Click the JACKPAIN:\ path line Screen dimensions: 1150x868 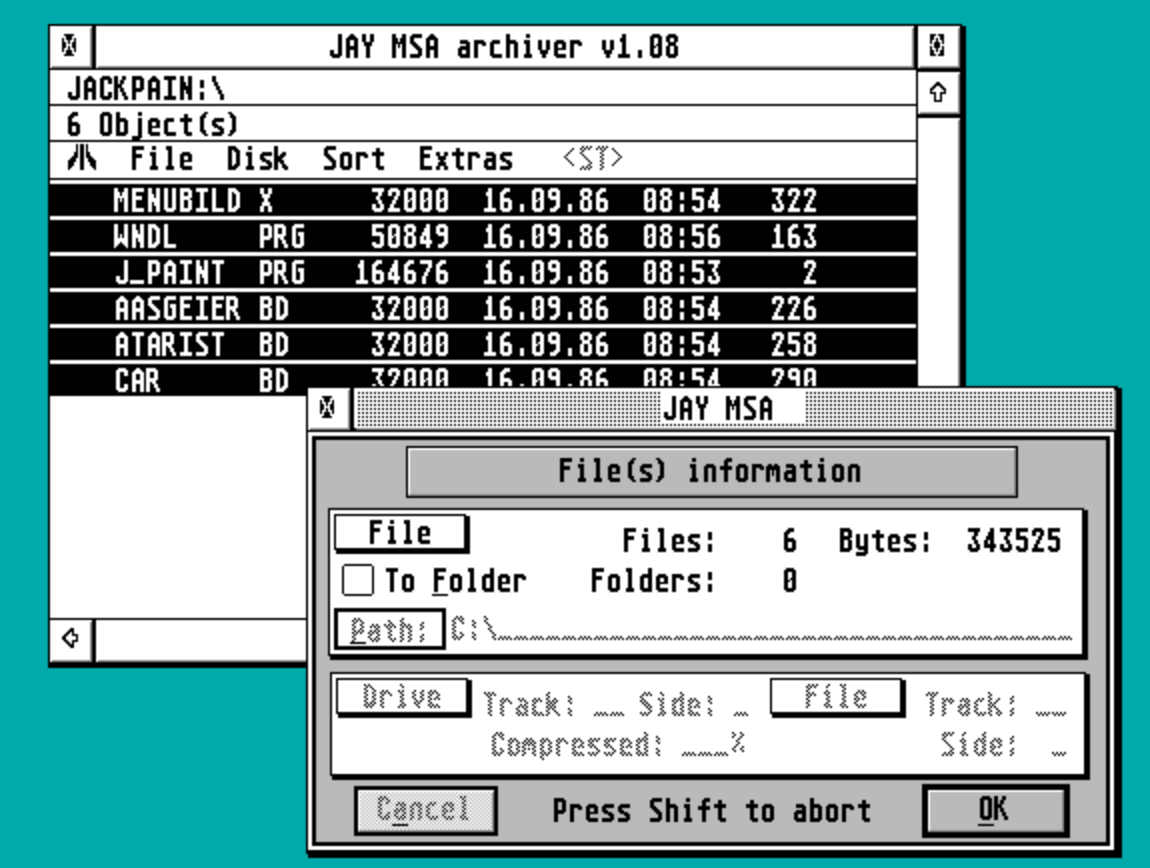(x=483, y=89)
